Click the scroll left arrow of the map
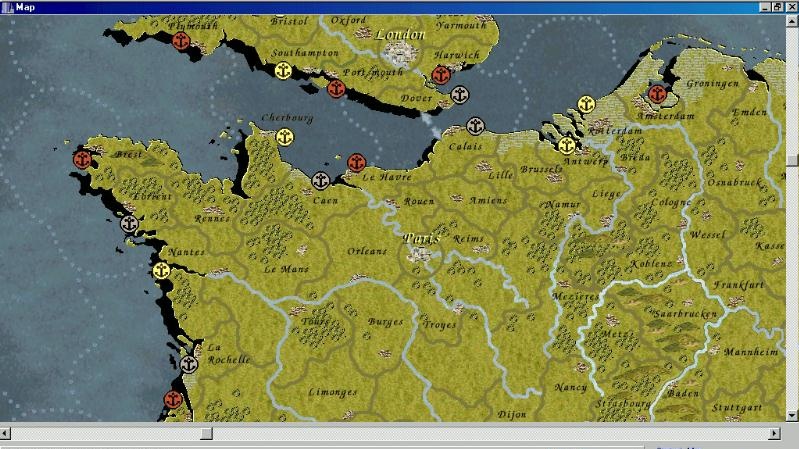The width and height of the screenshot is (799, 449). click(x=7, y=433)
